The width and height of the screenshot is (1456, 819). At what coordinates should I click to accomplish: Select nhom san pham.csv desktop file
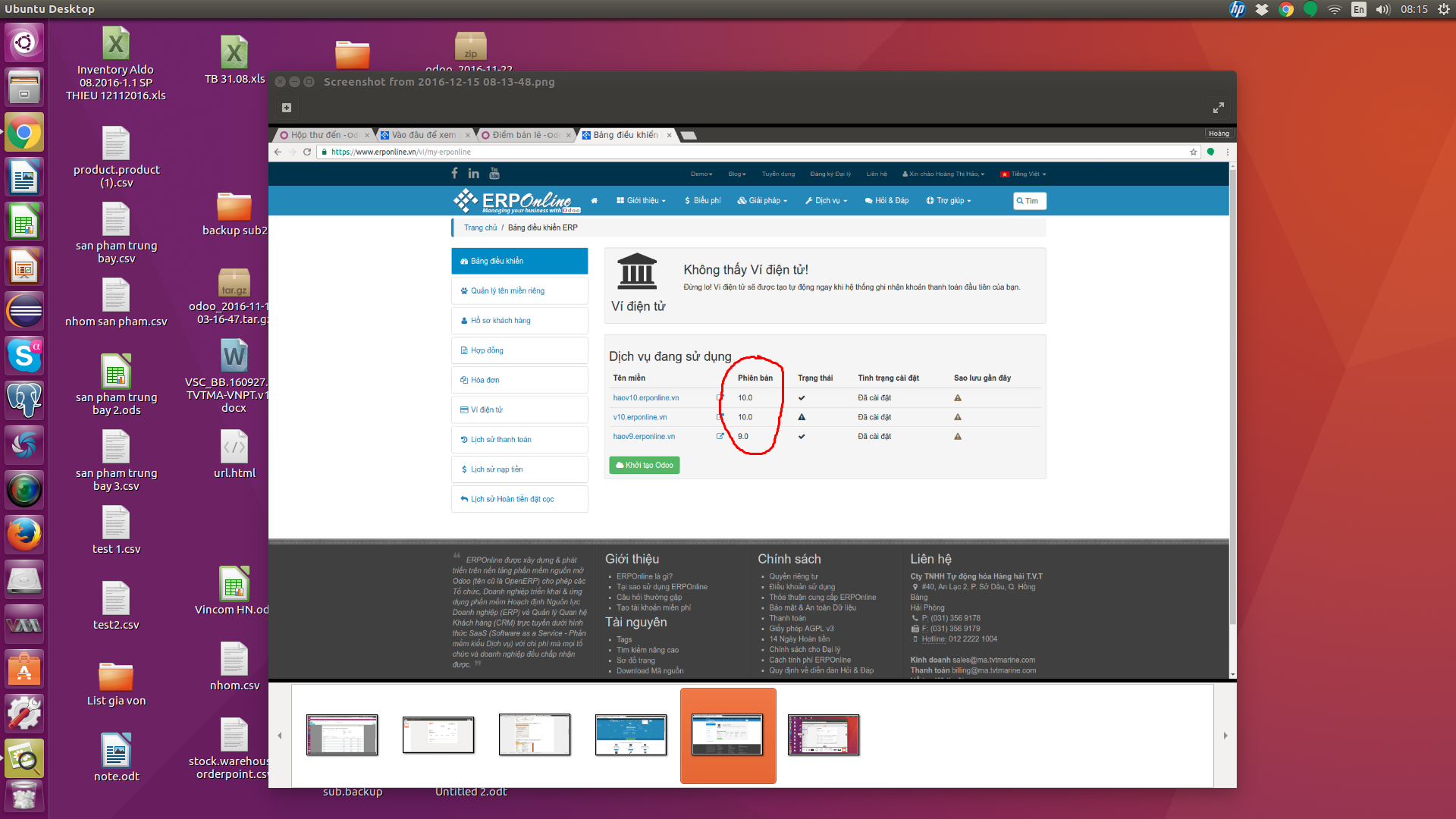(x=116, y=303)
